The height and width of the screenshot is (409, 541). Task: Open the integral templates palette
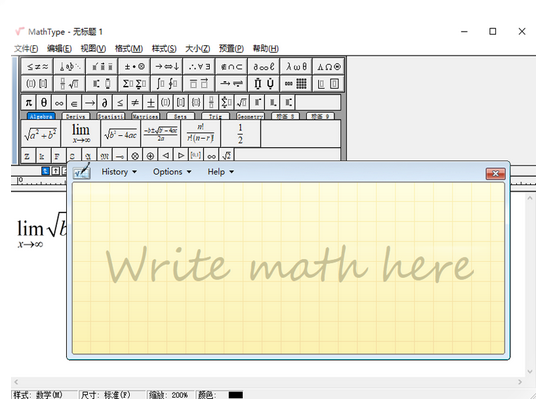coord(167,84)
